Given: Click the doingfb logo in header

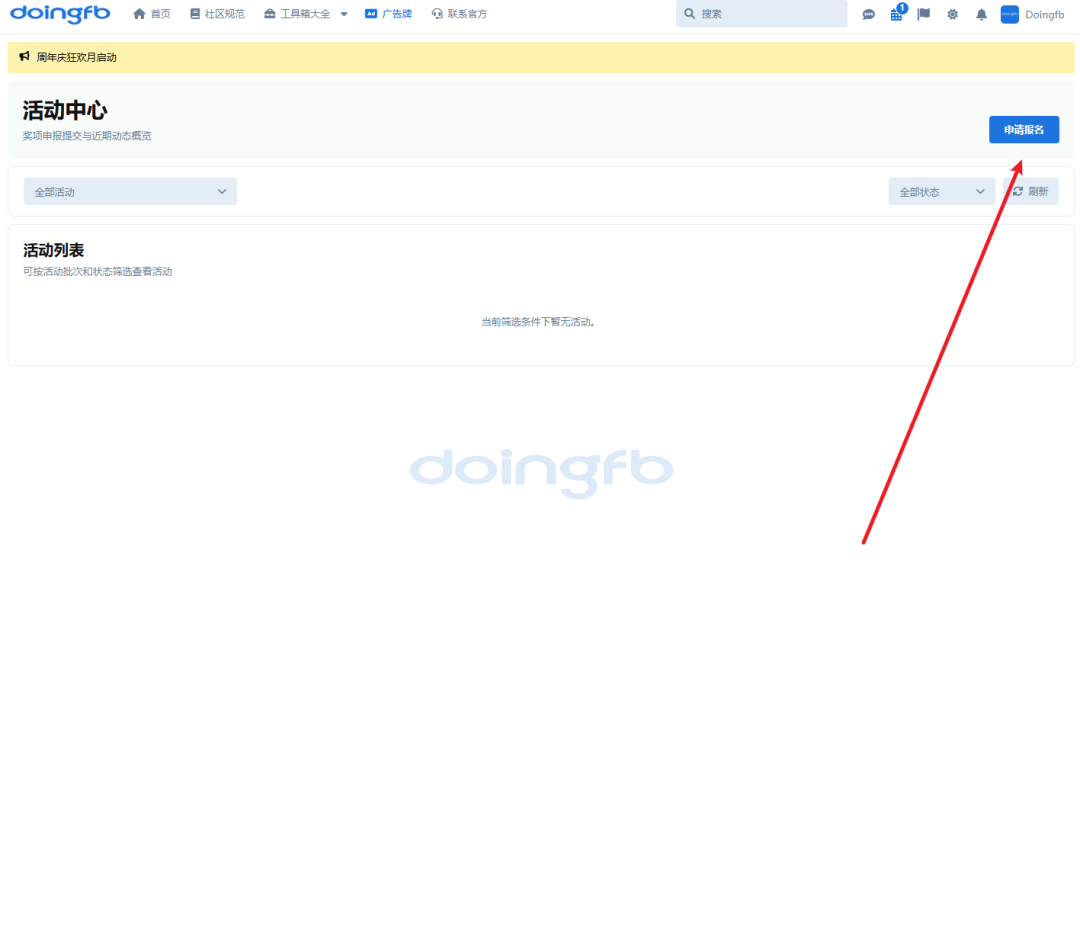Looking at the screenshot, I should (x=60, y=14).
